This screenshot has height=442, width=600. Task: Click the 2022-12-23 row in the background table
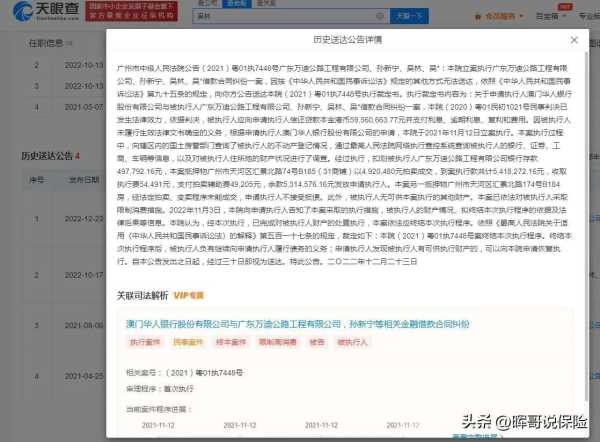pos(64,219)
